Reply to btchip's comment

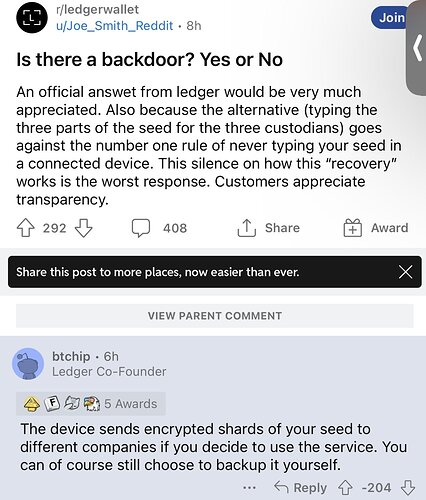click(x=300, y=488)
